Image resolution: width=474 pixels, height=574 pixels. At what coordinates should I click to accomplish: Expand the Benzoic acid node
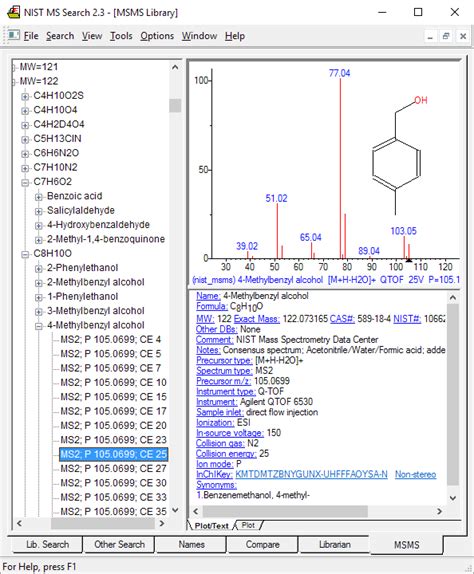tap(38, 197)
